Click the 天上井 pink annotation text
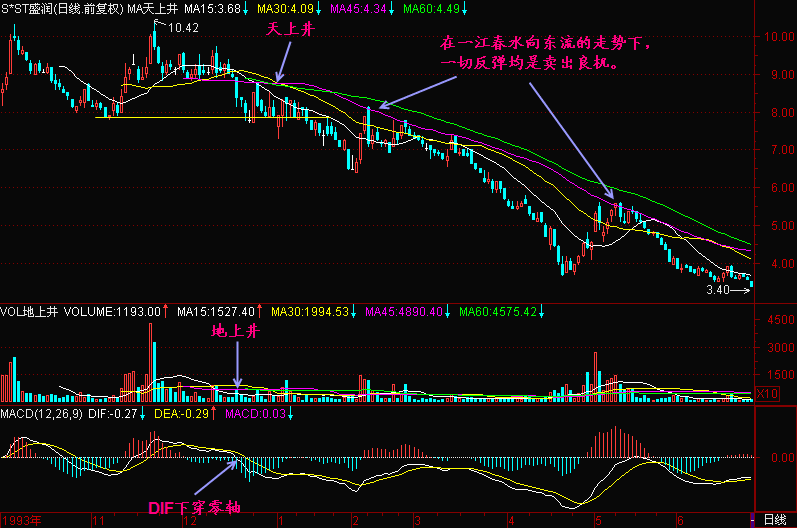 tap(290, 30)
